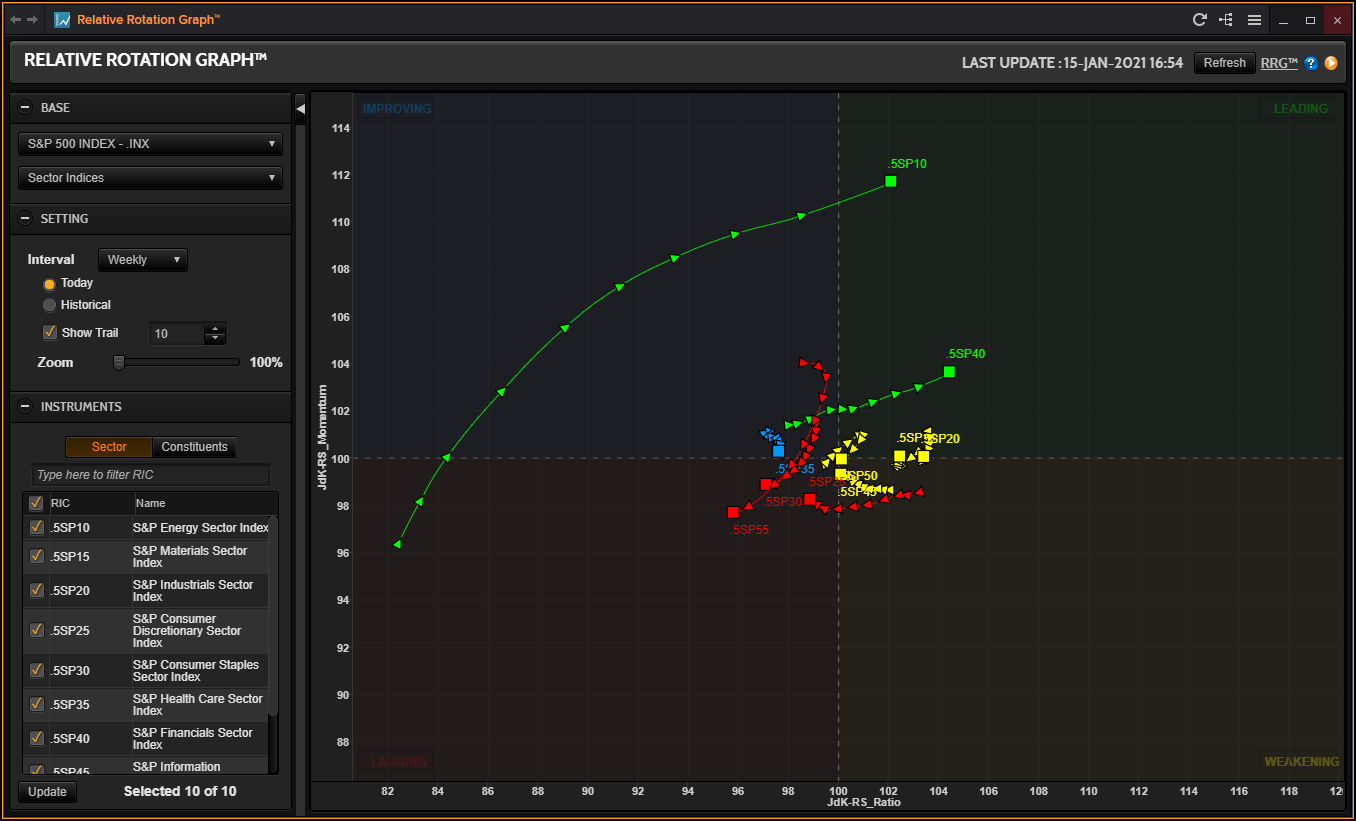Click the Relative Rotation Graph app icon
The width and height of the screenshot is (1356, 821).
[62, 20]
